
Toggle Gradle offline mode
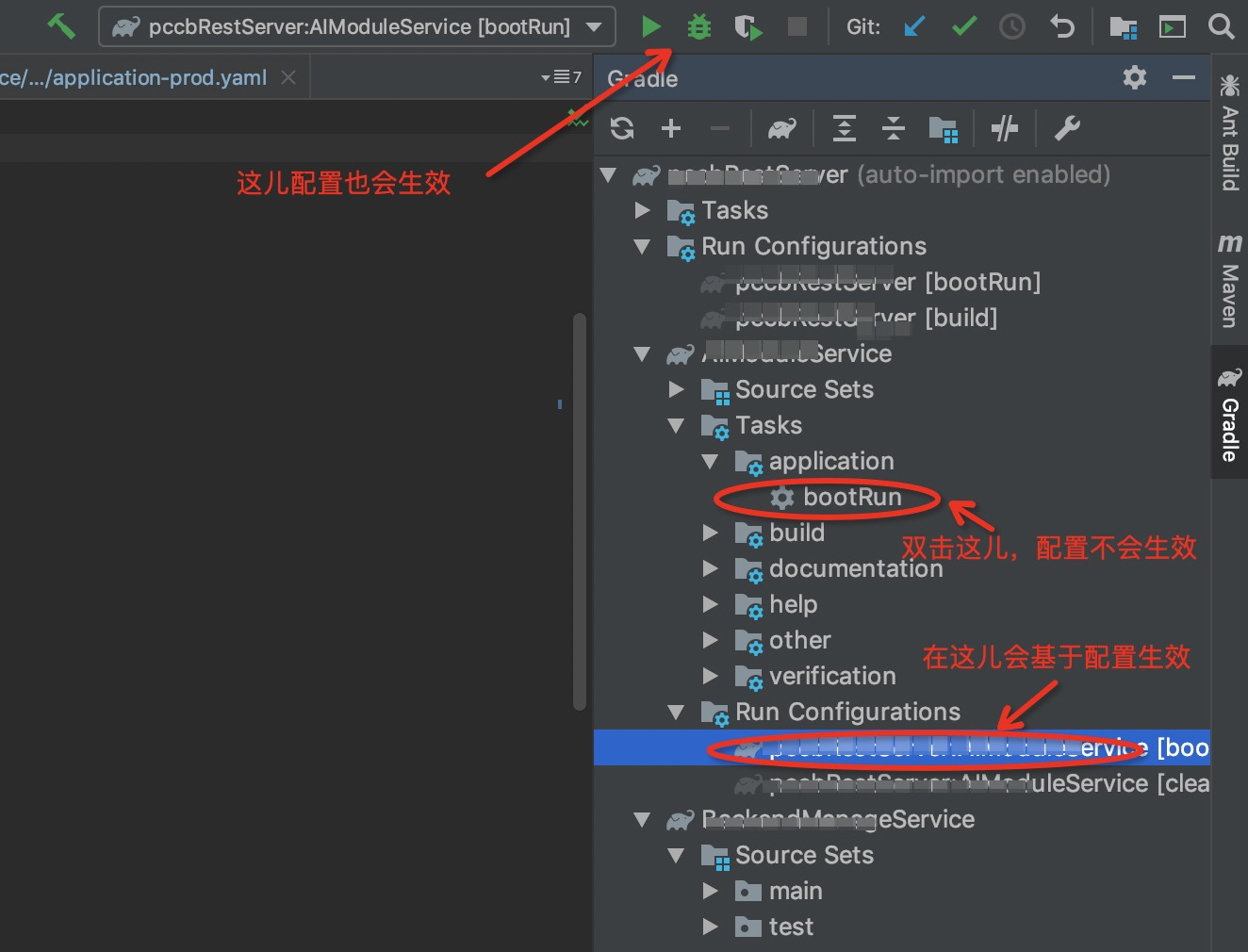pos(1005,128)
